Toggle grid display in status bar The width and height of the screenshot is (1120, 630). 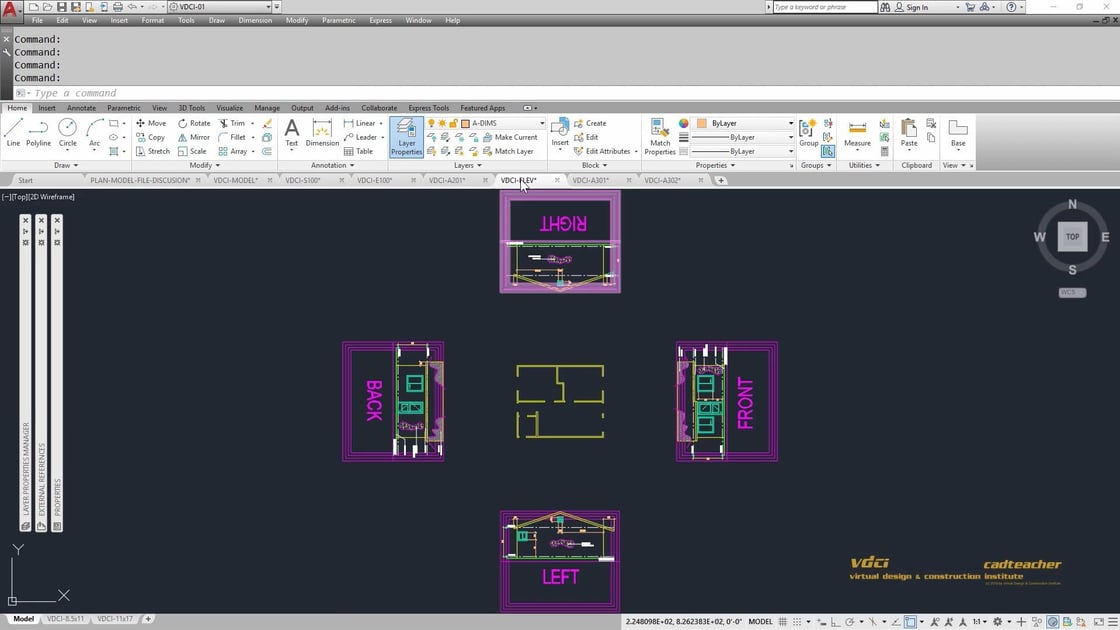point(784,622)
